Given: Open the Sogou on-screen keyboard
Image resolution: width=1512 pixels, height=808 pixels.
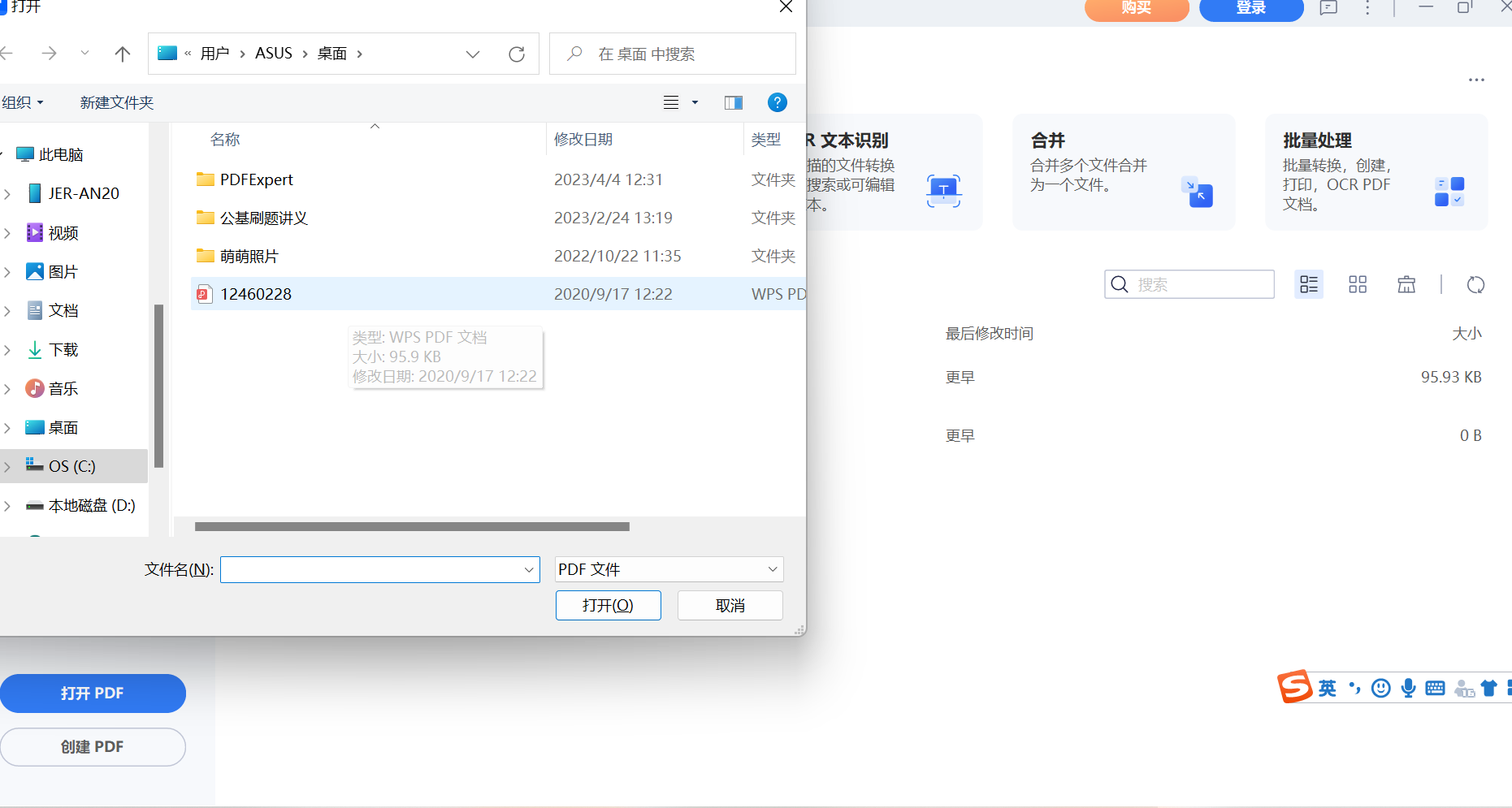Looking at the screenshot, I should tap(1435, 688).
